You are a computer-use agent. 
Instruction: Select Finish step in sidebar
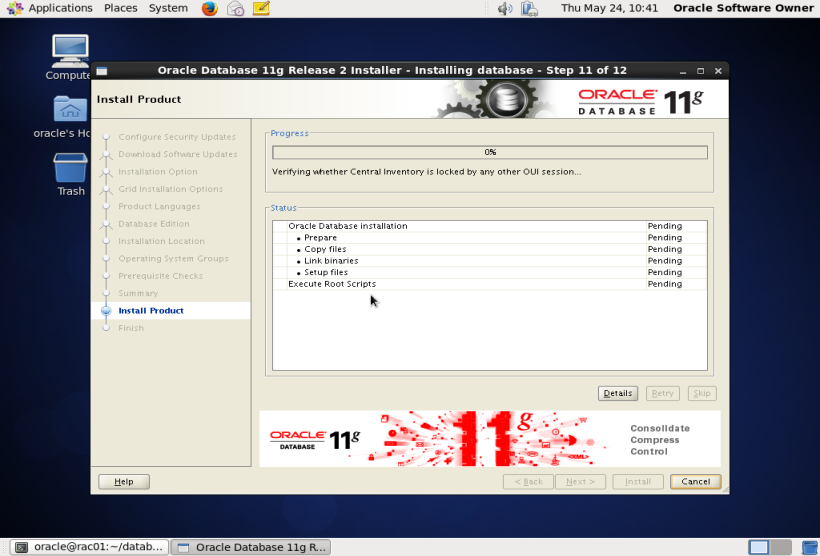131,328
